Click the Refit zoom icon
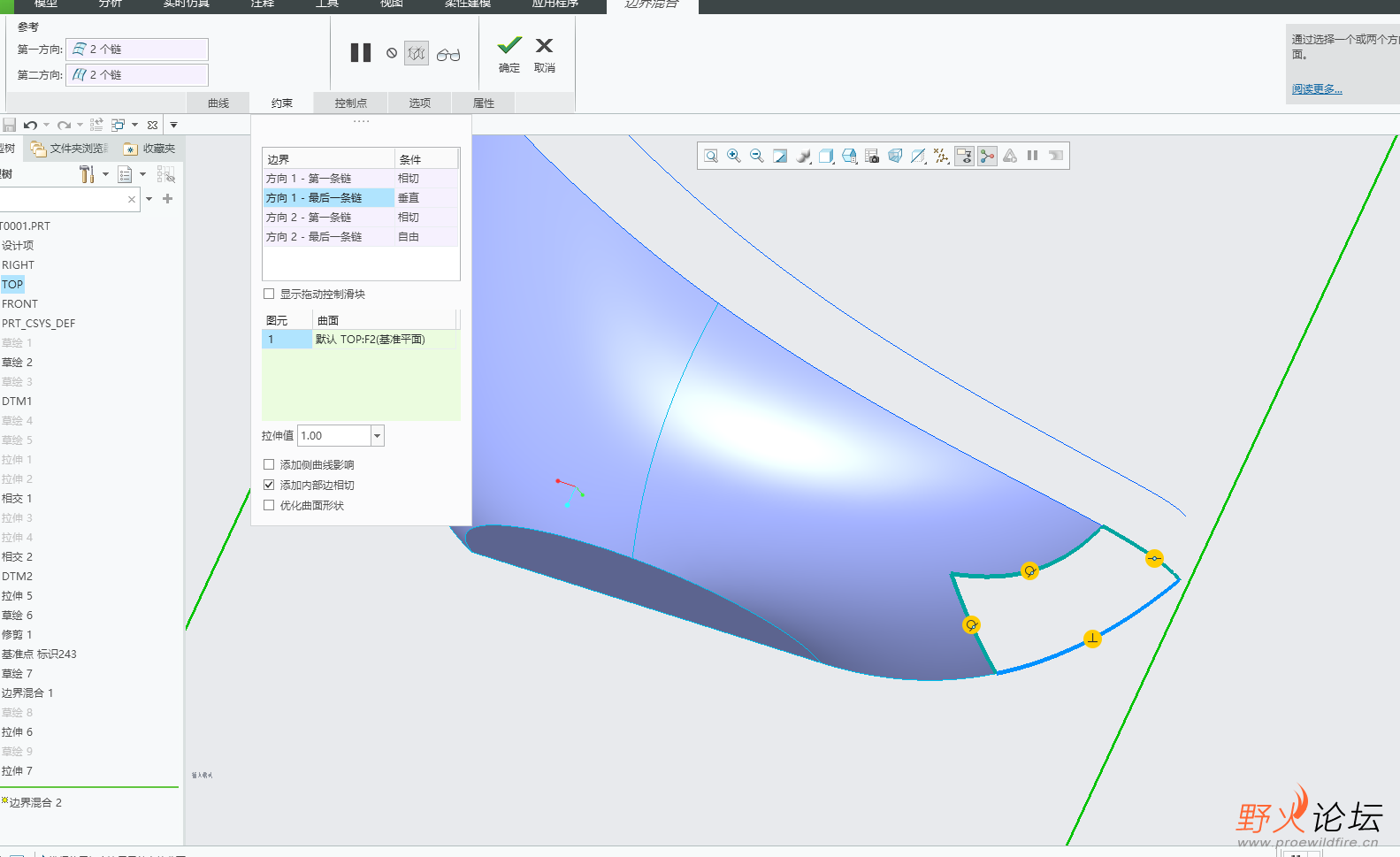1400x857 pixels. pos(711,156)
